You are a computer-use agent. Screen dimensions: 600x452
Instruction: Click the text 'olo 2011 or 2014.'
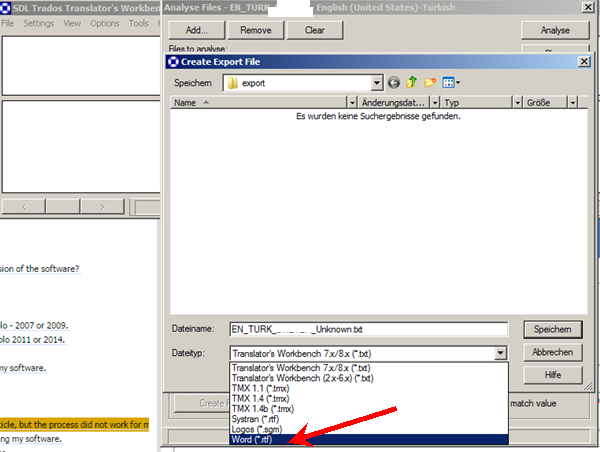tap(32, 339)
